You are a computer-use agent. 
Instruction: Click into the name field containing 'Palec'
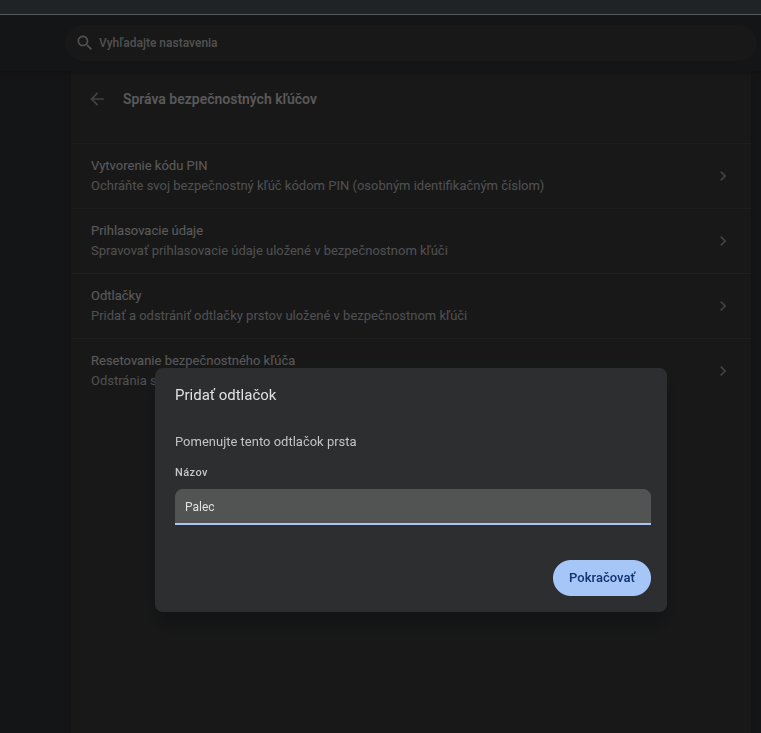(x=412, y=506)
